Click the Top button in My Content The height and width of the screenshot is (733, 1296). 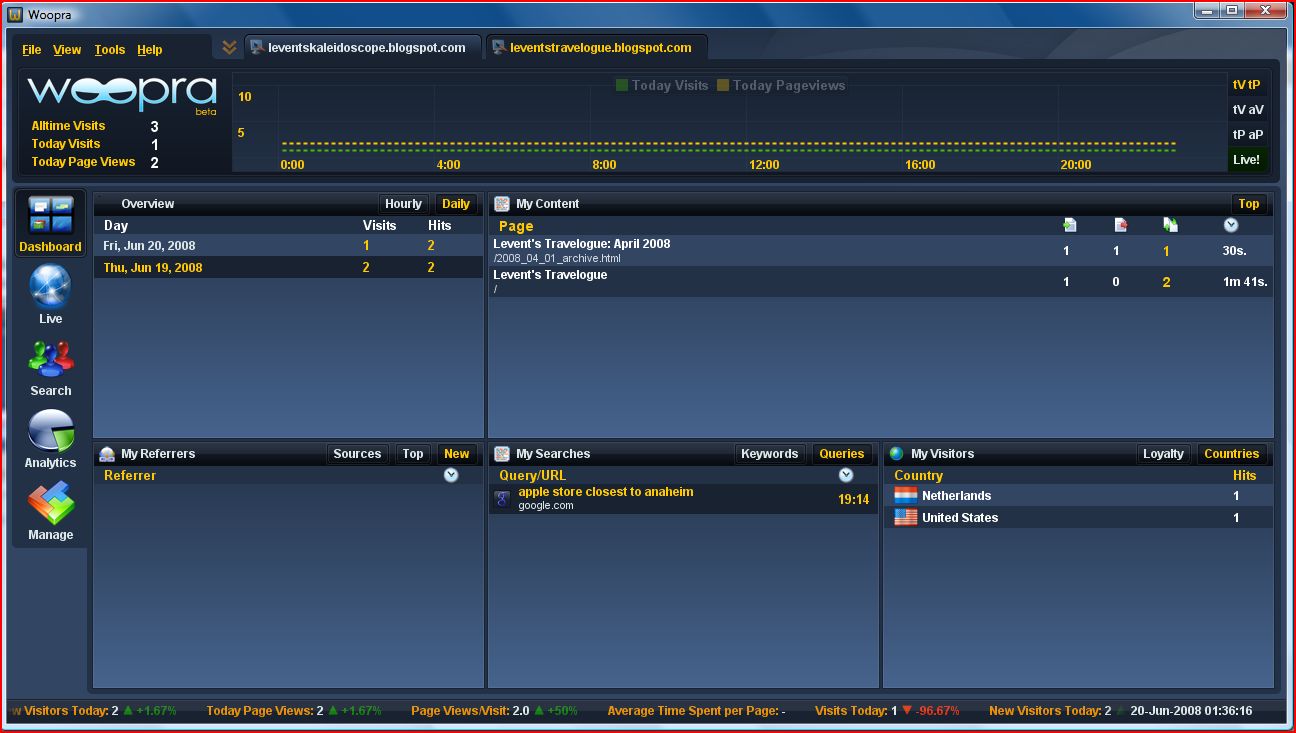tap(1249, 203)
